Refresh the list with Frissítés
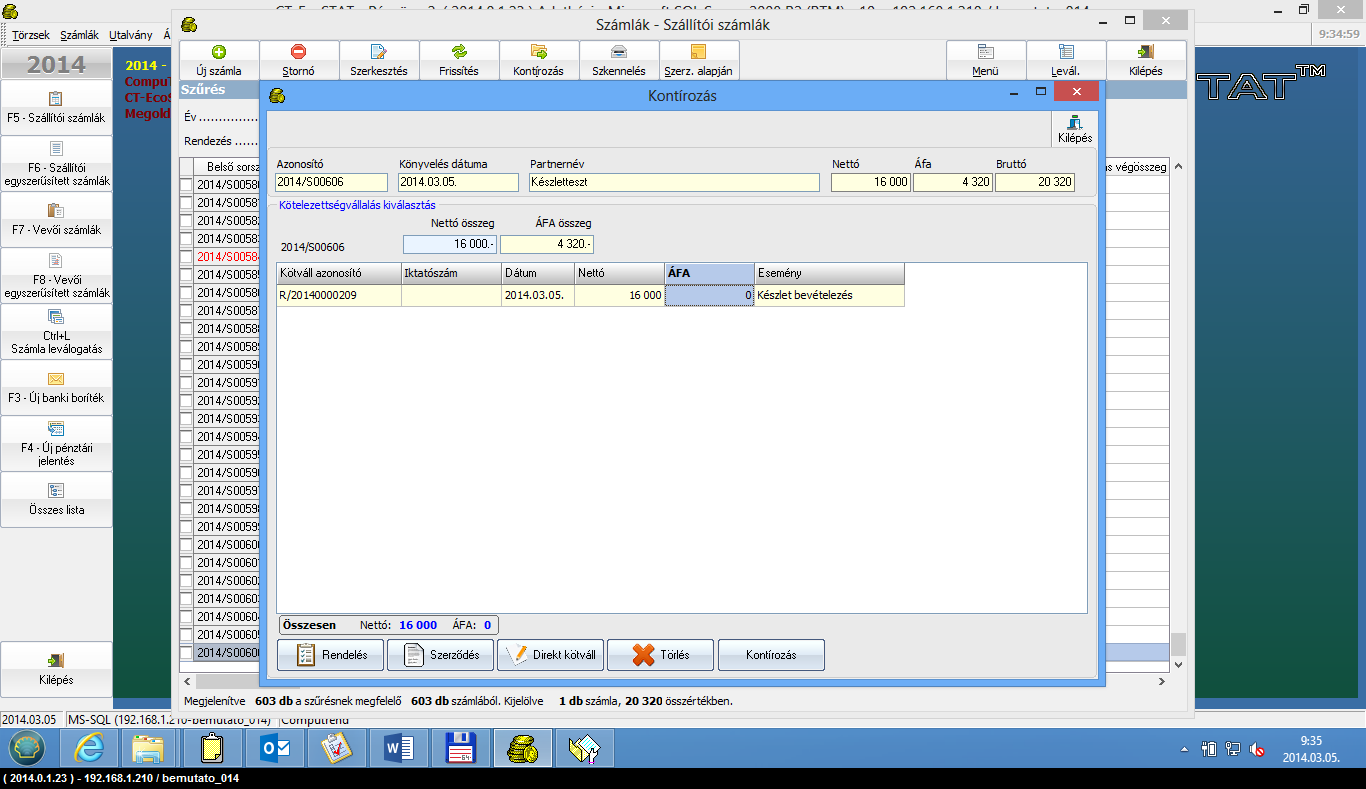 point(459,60)
